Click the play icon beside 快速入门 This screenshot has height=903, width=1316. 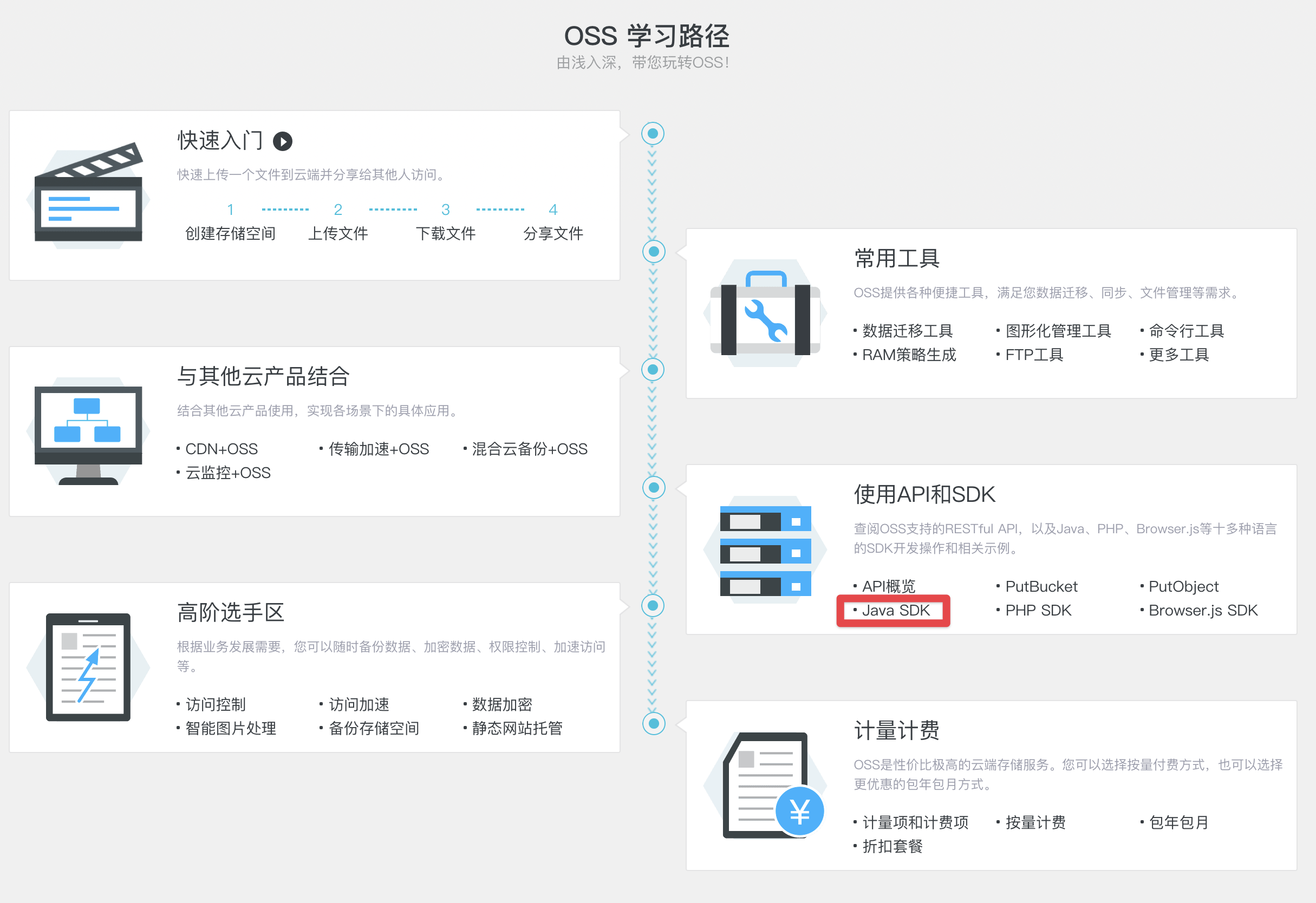283,141
